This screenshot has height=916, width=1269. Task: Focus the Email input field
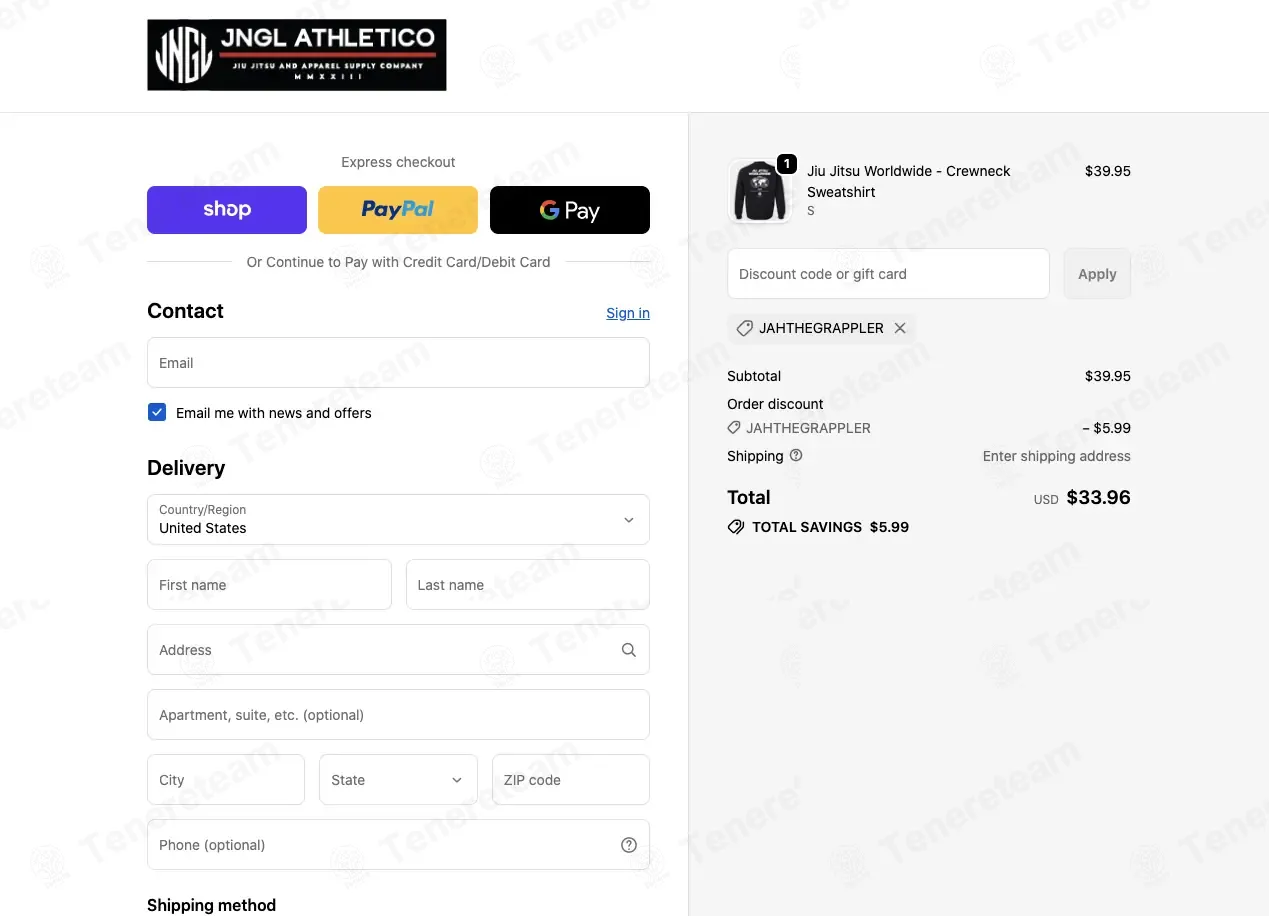tap(398, 362)
